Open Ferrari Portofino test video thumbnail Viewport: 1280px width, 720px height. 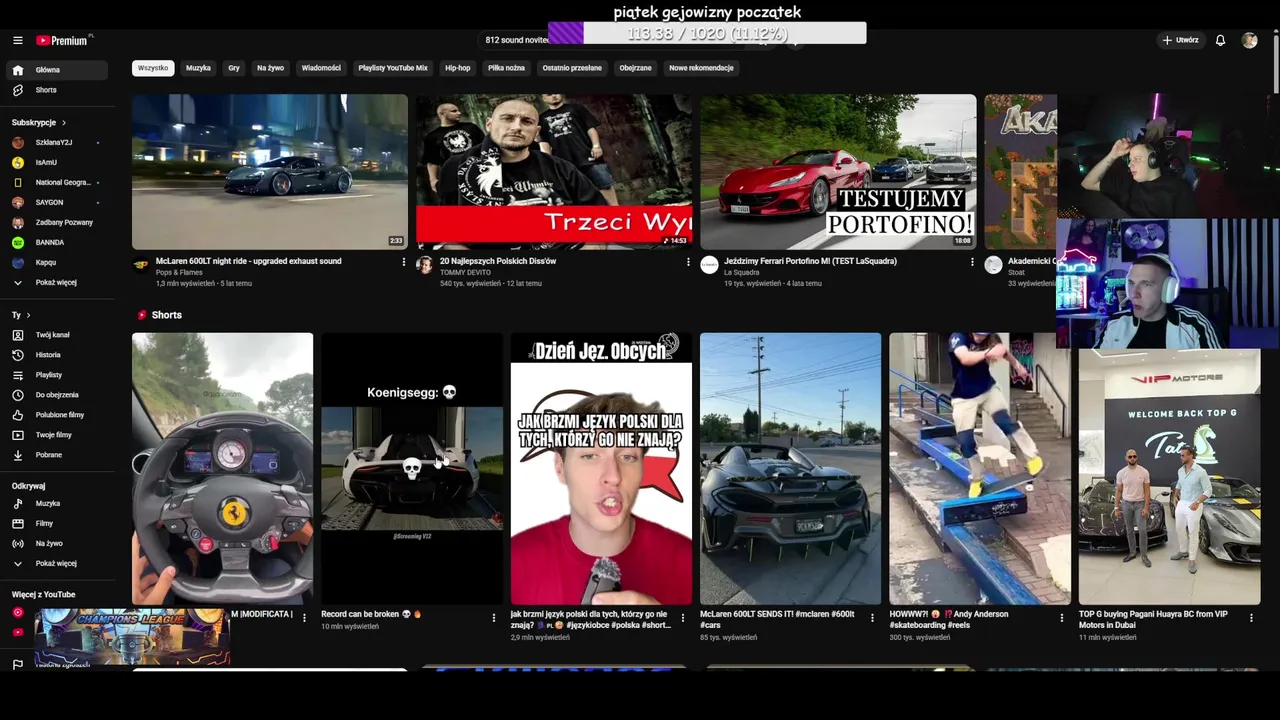(838, 171)
